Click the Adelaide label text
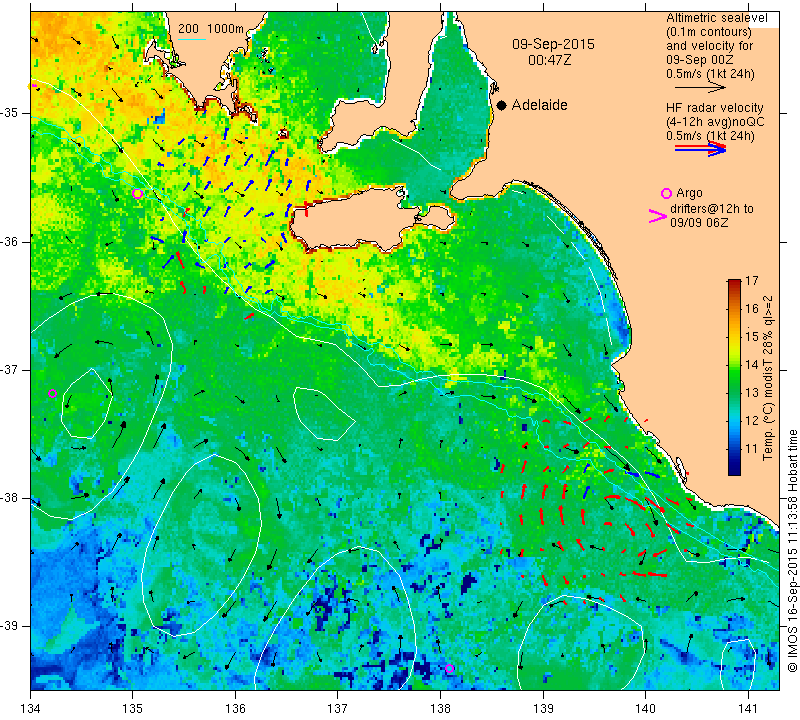This screenshot has height=720, width=800. click(539, 105)
